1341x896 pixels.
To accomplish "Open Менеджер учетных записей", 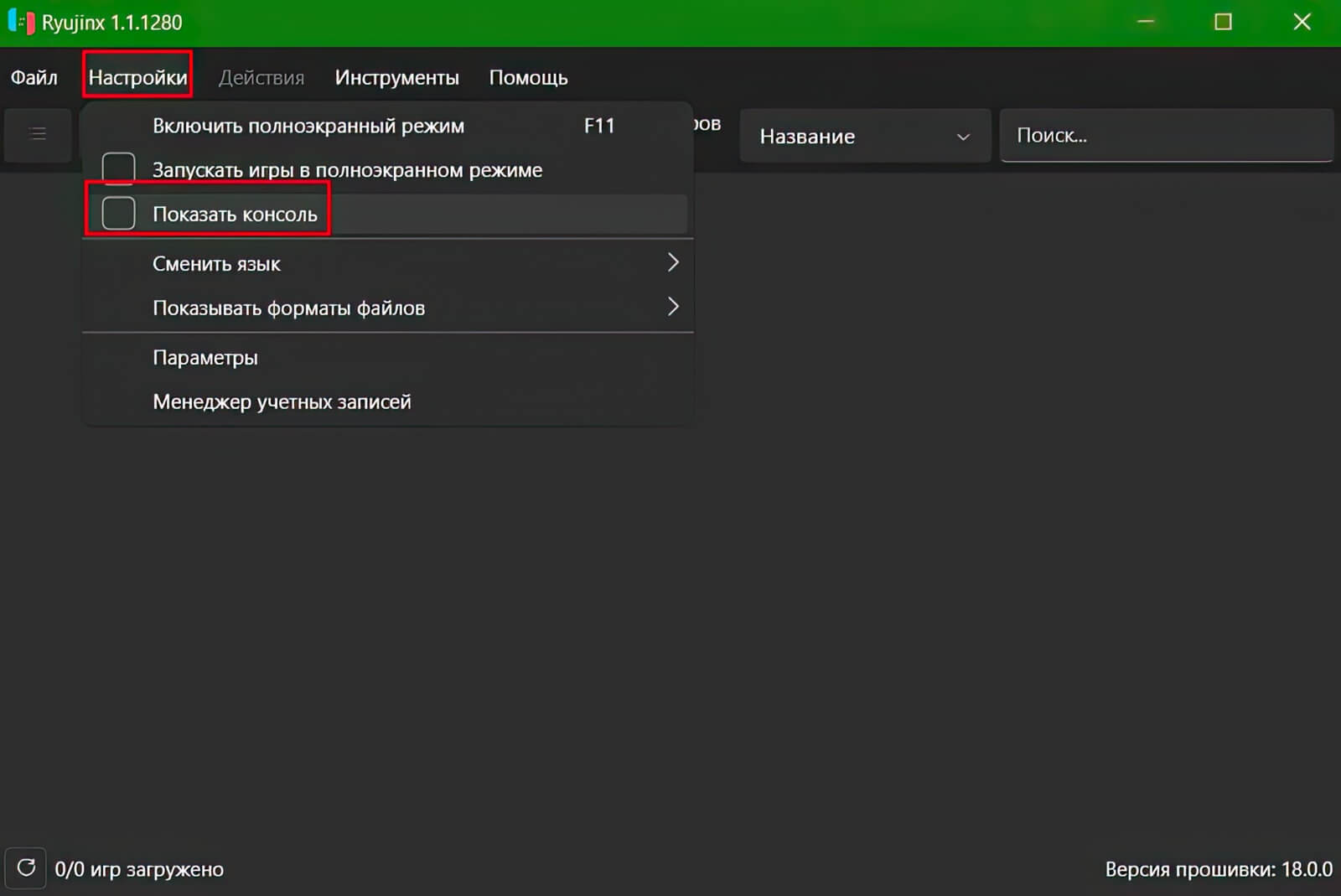I will [x=282, y=402].
